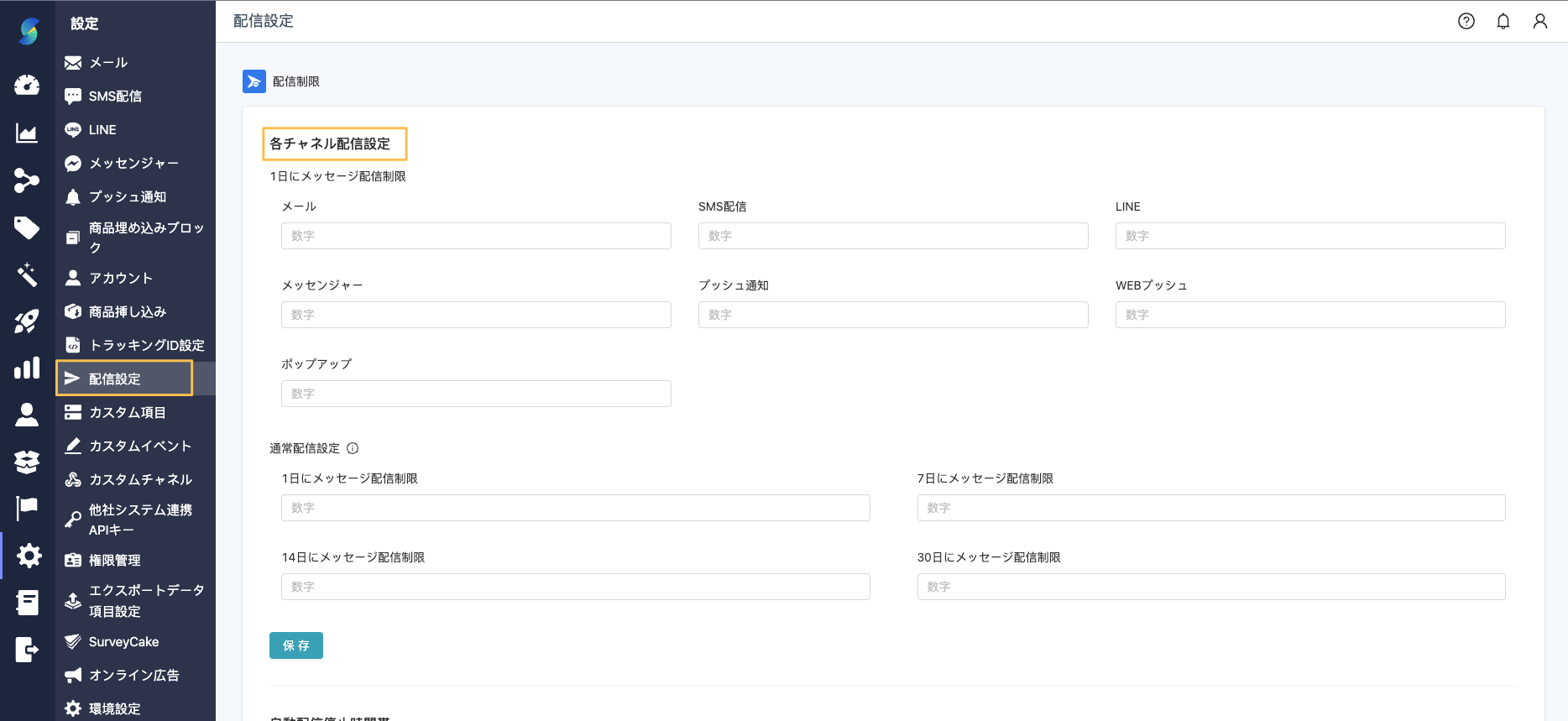Open 商品挿し込み menu item
The height and width of the screenshot is (721, 1568).
pos(135,311)
